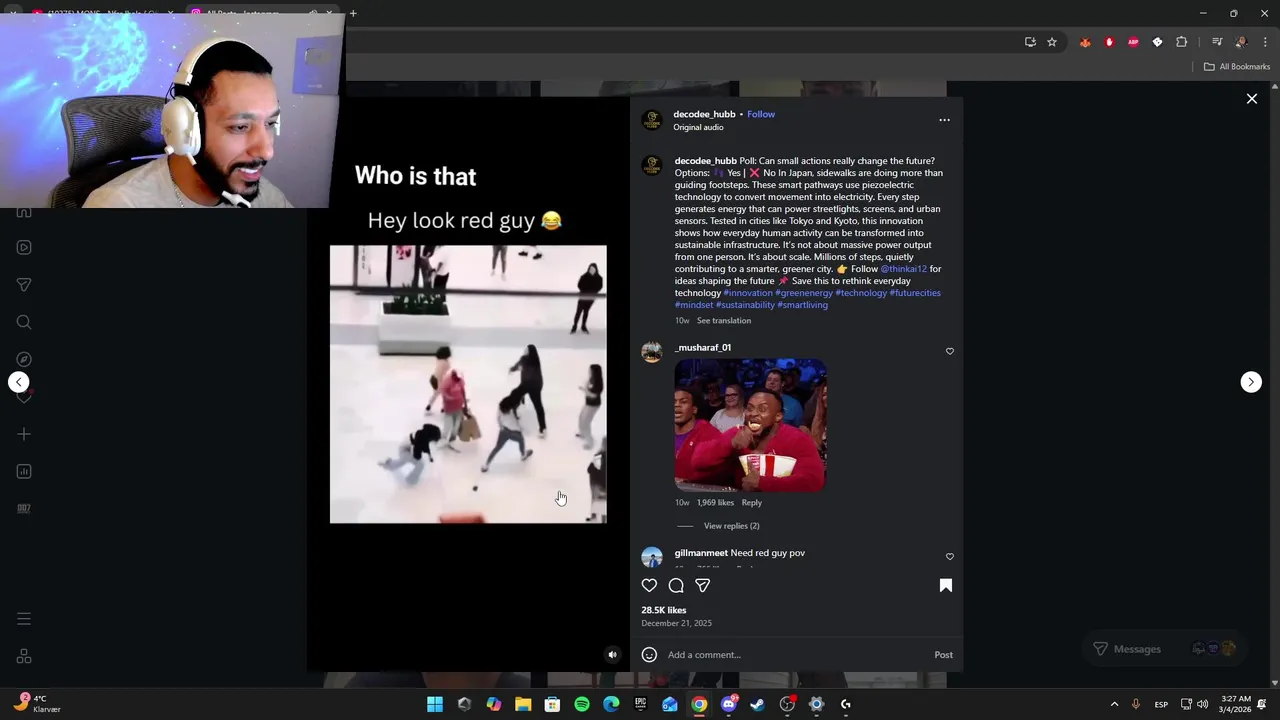This screenshot has height=720, width=1280.
Task: Click the comment bubble icon under the post
Action: pos(676,586)
